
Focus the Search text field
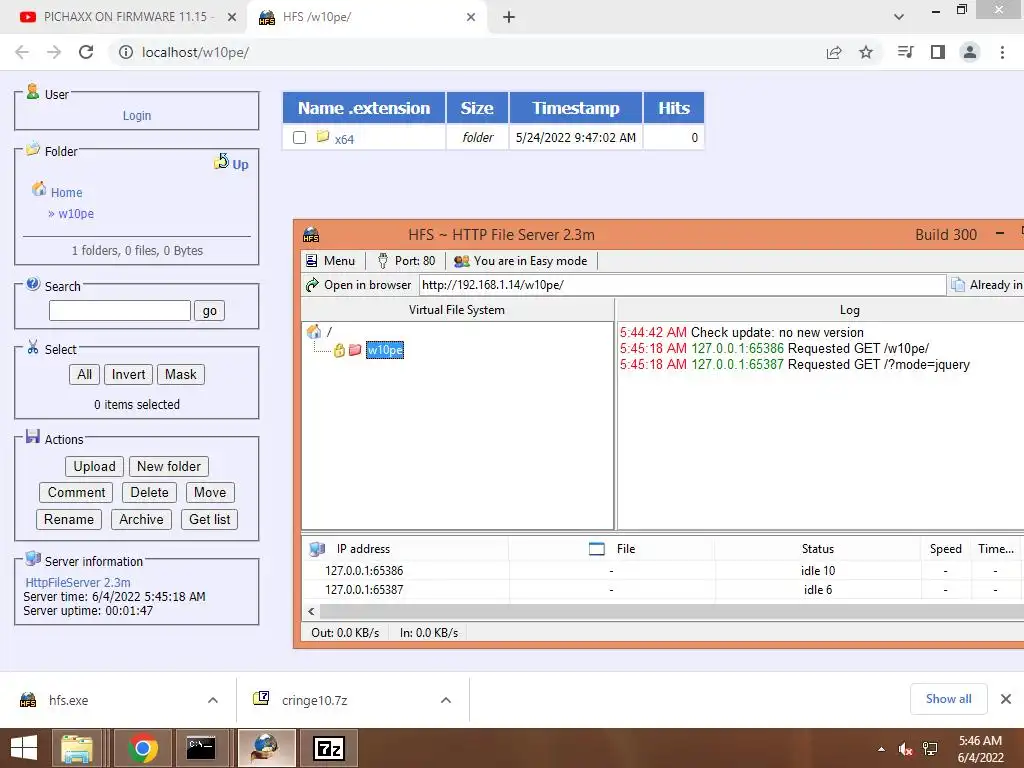pyautogui.click(x=120, y=310)
